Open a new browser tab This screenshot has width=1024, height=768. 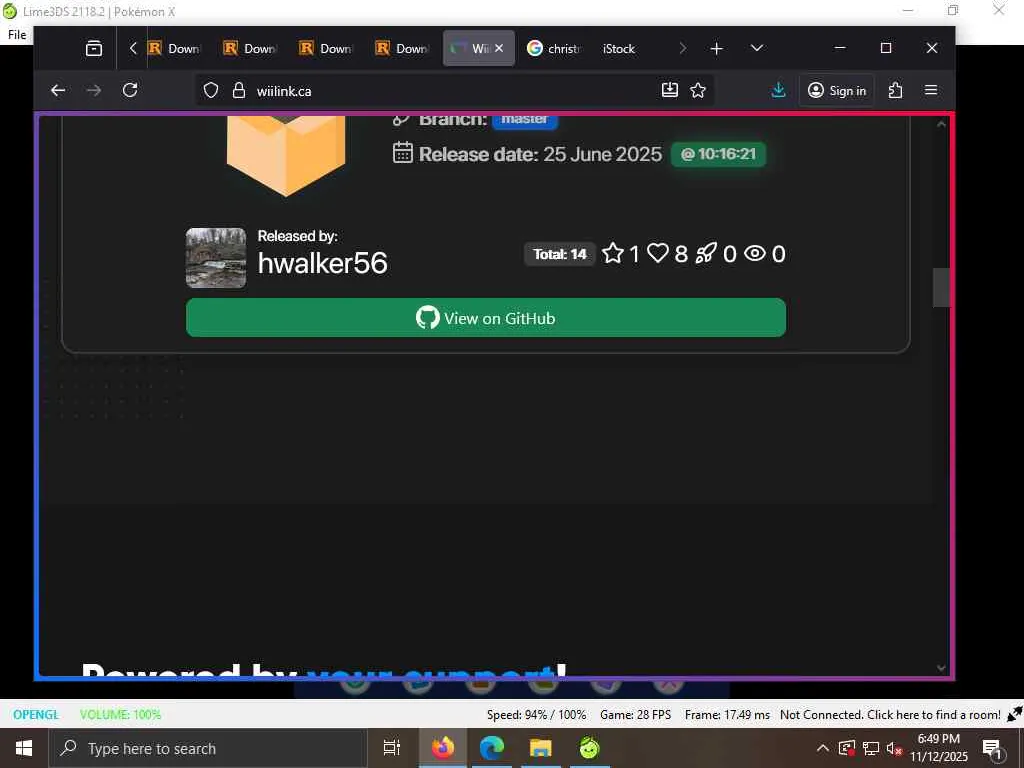tap(716, 48)
